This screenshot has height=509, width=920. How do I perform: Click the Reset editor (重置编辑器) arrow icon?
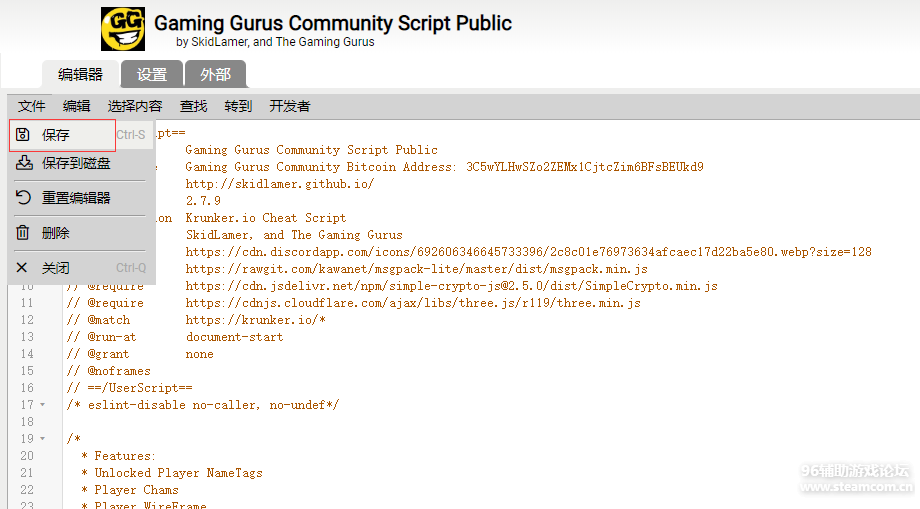23,198
